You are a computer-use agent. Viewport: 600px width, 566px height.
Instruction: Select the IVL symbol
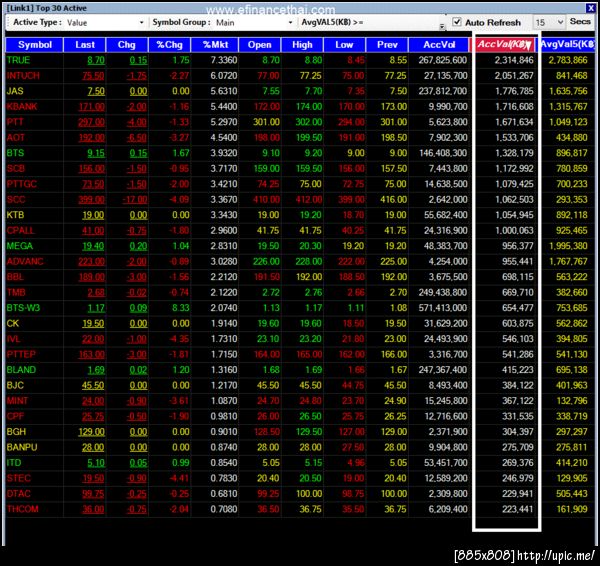pyautogui.click(x=13, y=339)
